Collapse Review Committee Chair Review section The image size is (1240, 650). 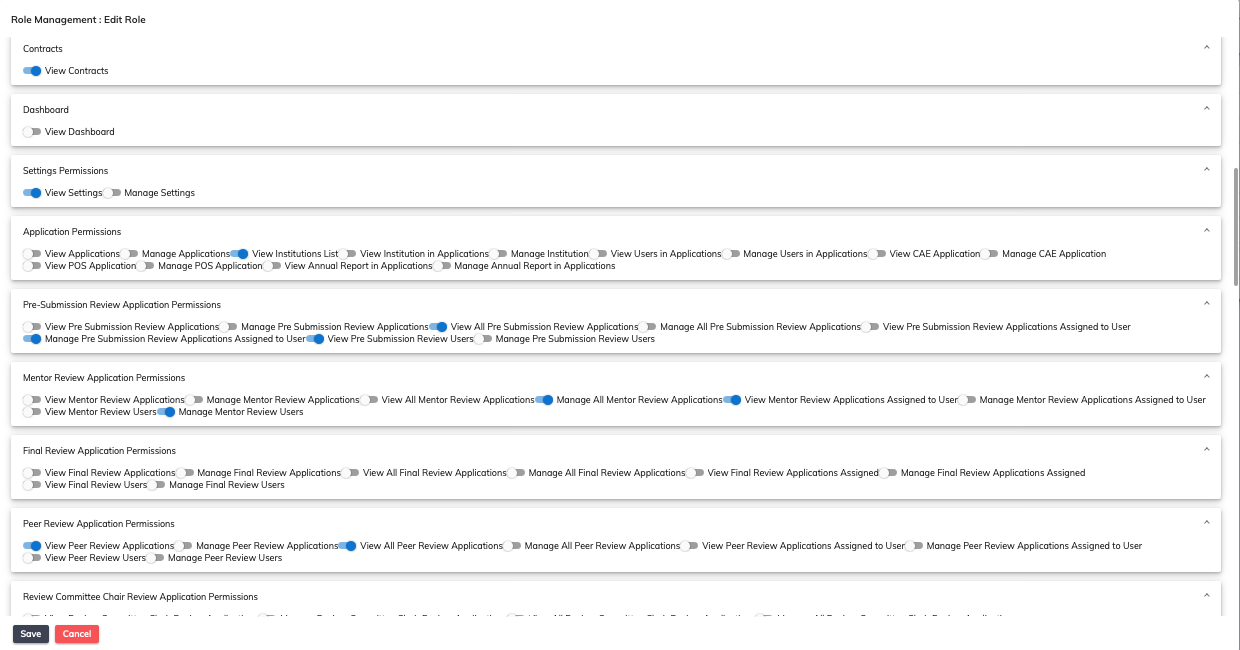tap(1206, 596)
